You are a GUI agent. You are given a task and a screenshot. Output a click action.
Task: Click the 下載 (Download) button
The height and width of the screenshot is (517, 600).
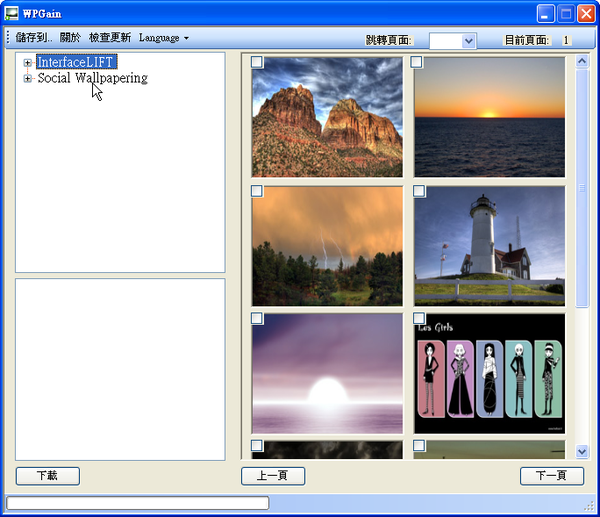(48, 476)
